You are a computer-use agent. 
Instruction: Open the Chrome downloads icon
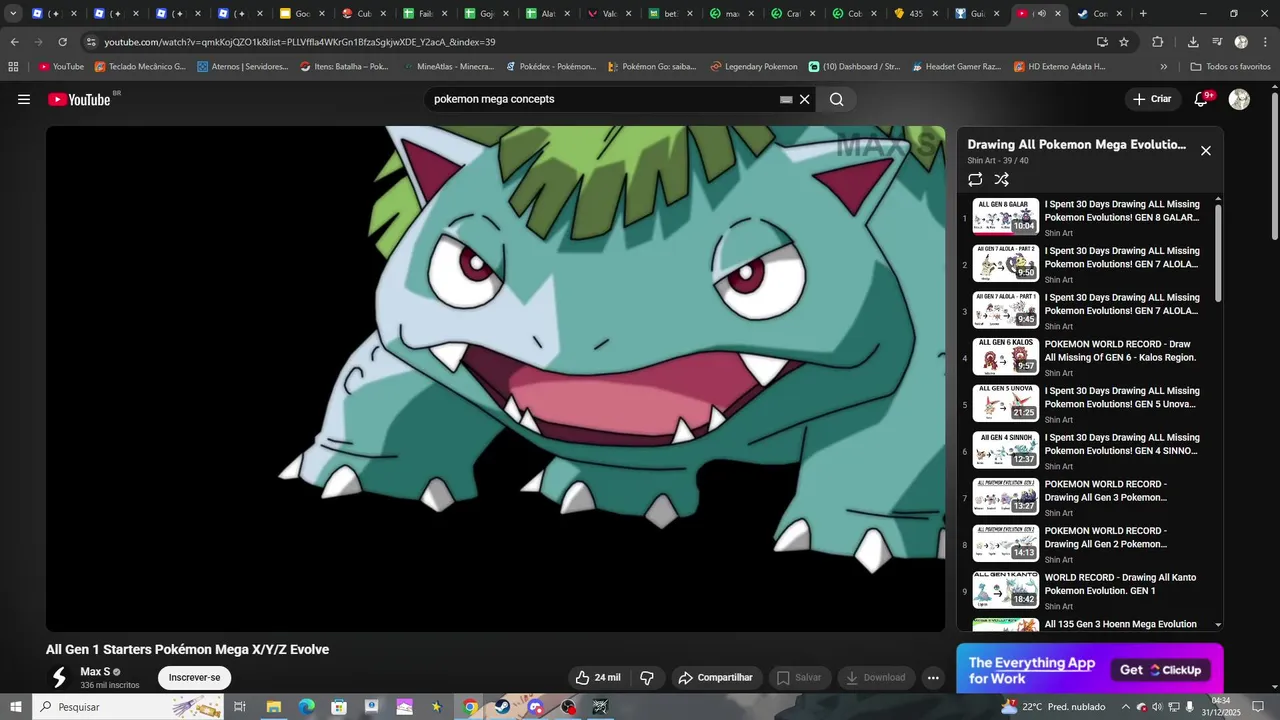pyautogui.click(x=1193, y=42)
